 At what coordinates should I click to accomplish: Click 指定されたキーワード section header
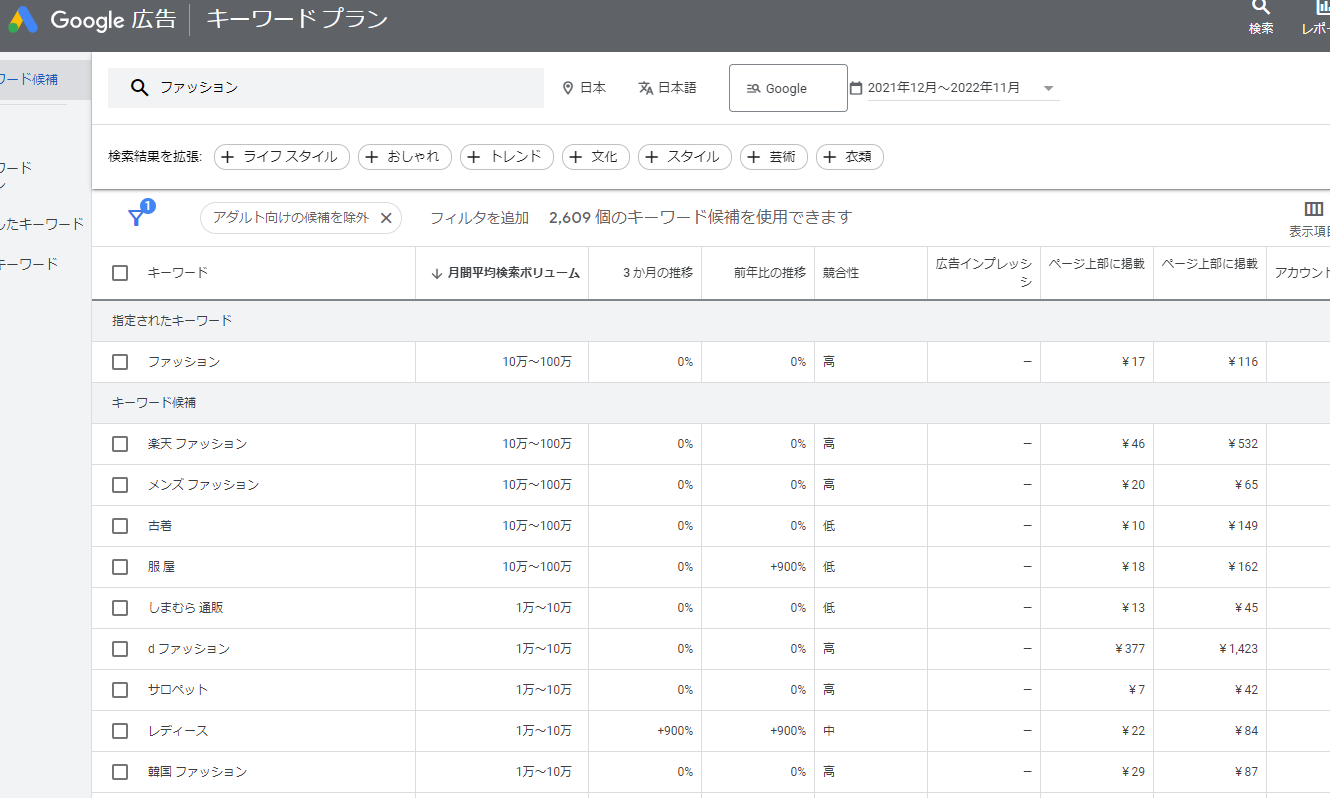172,321
